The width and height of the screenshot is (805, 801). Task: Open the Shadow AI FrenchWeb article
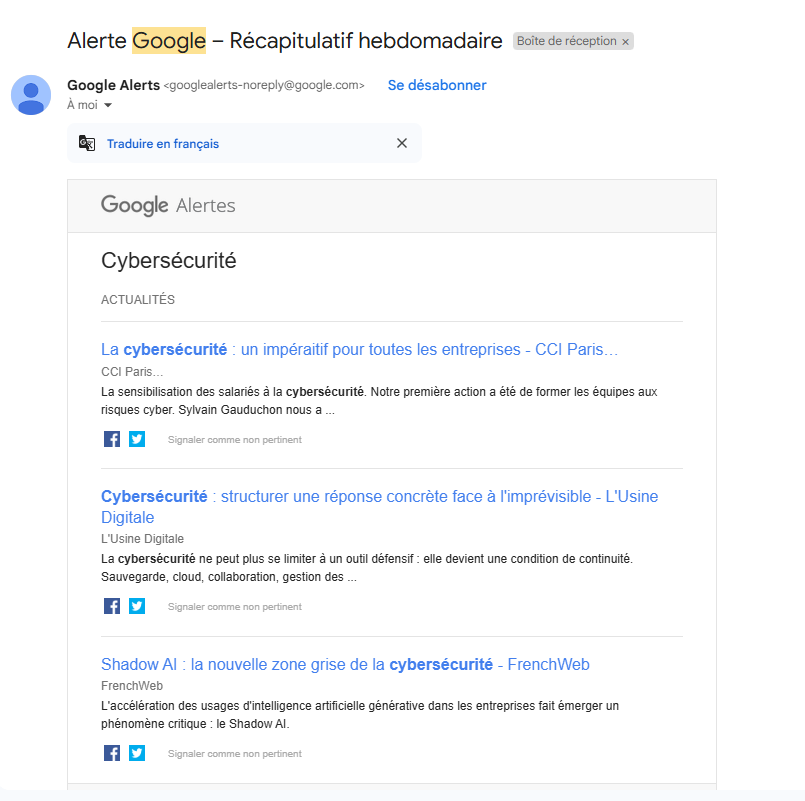[x=345, y=664]
